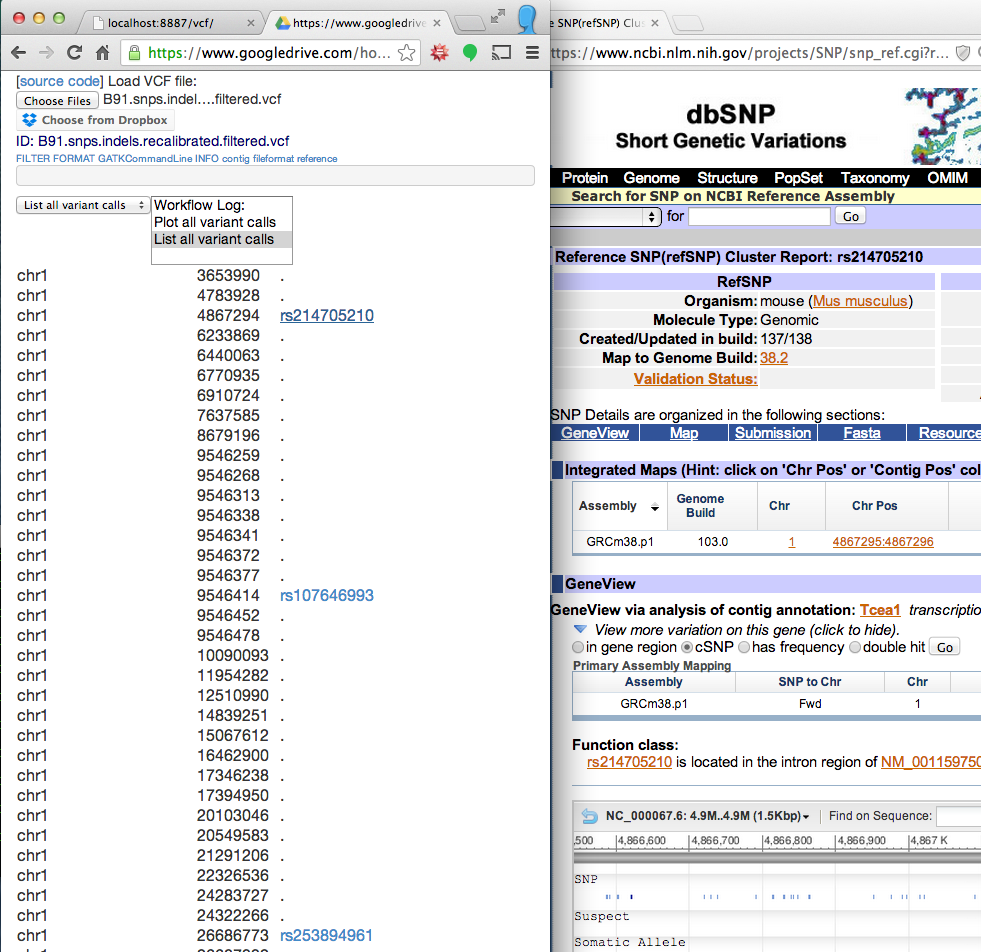Click the secure lock icon in address bar

tap(134, 53)
